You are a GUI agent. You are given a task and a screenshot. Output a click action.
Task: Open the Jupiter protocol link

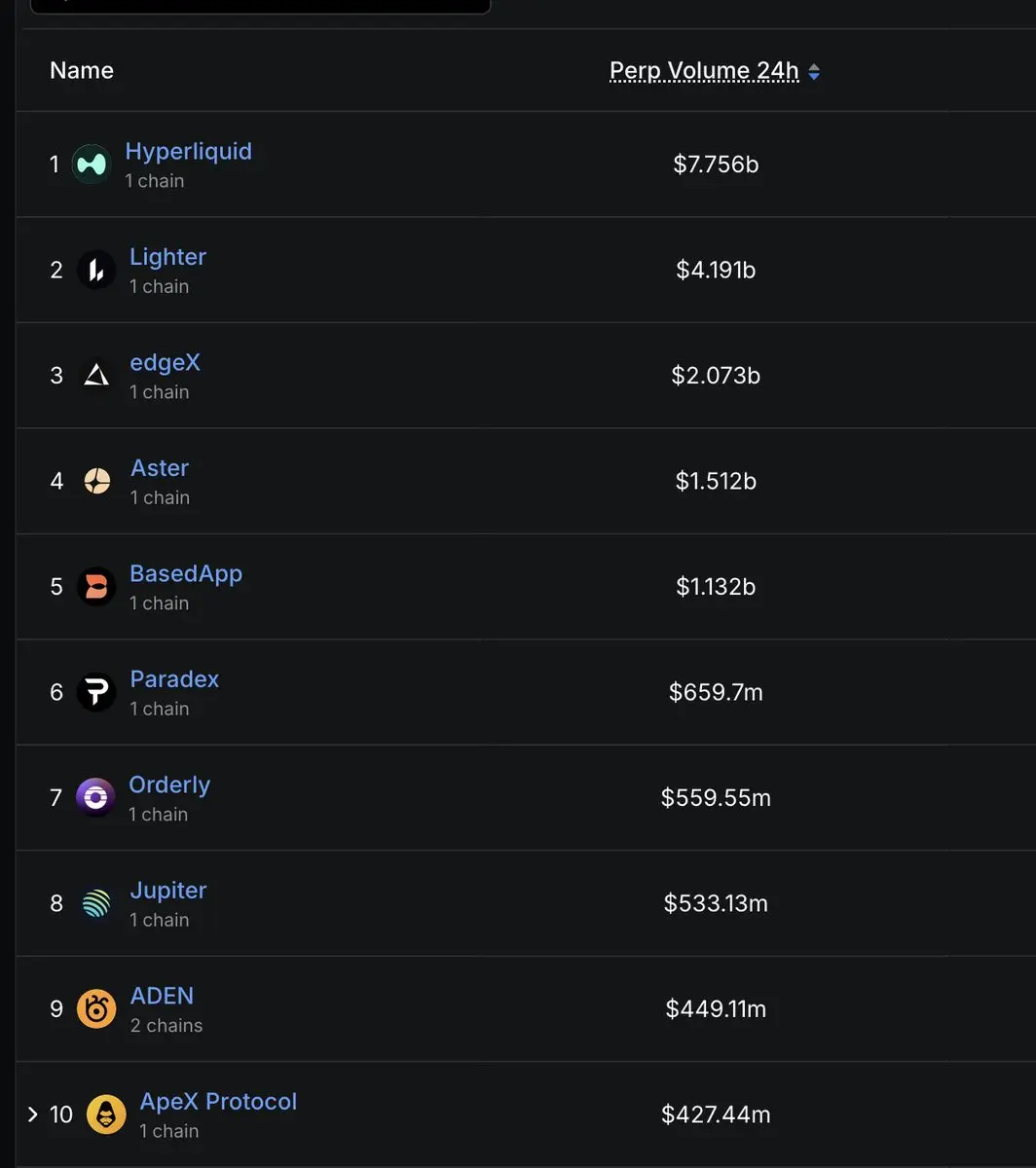(x=168, y=891)
